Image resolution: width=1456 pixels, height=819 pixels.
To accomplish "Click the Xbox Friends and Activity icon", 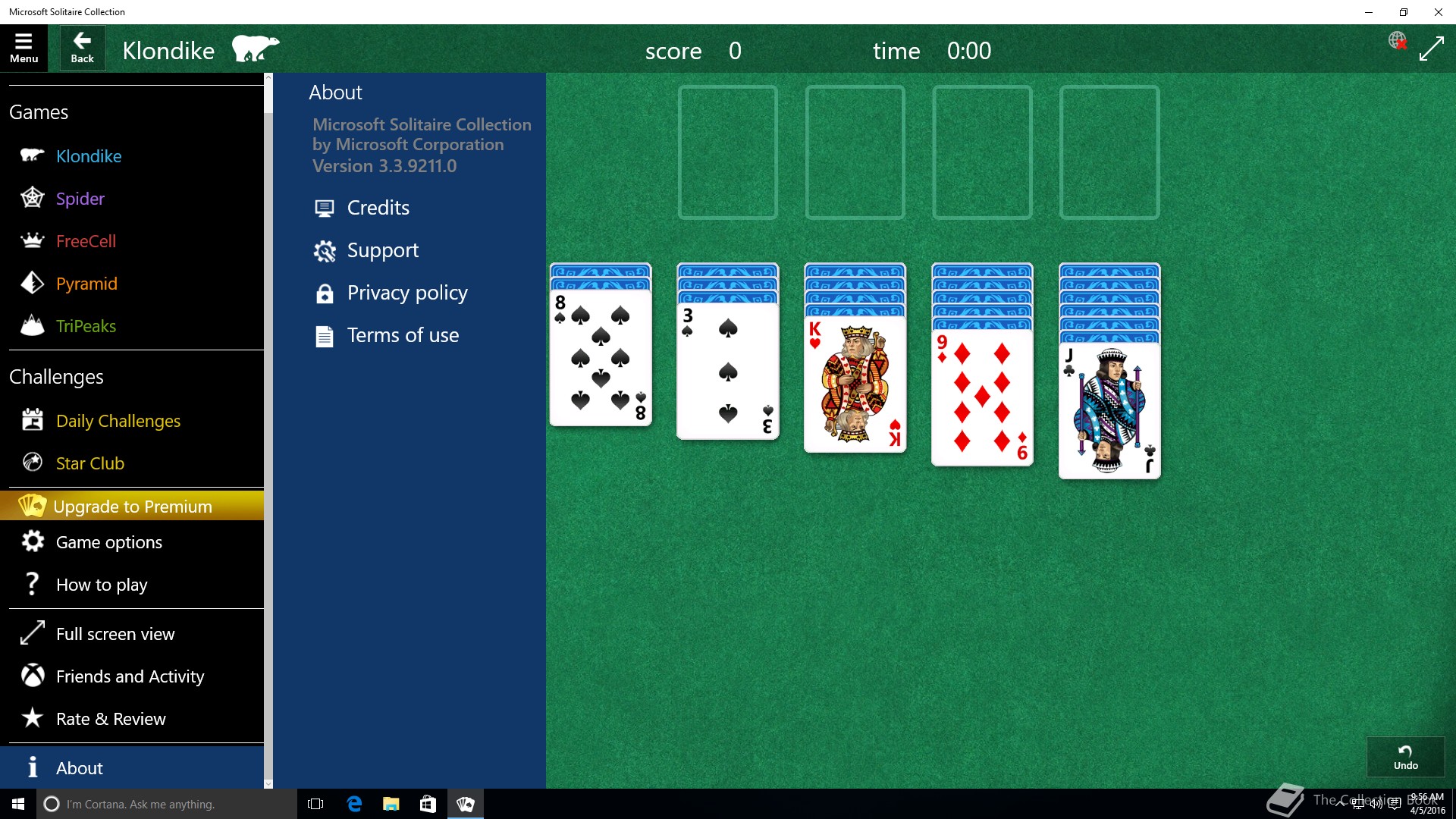I will point(32,676).
